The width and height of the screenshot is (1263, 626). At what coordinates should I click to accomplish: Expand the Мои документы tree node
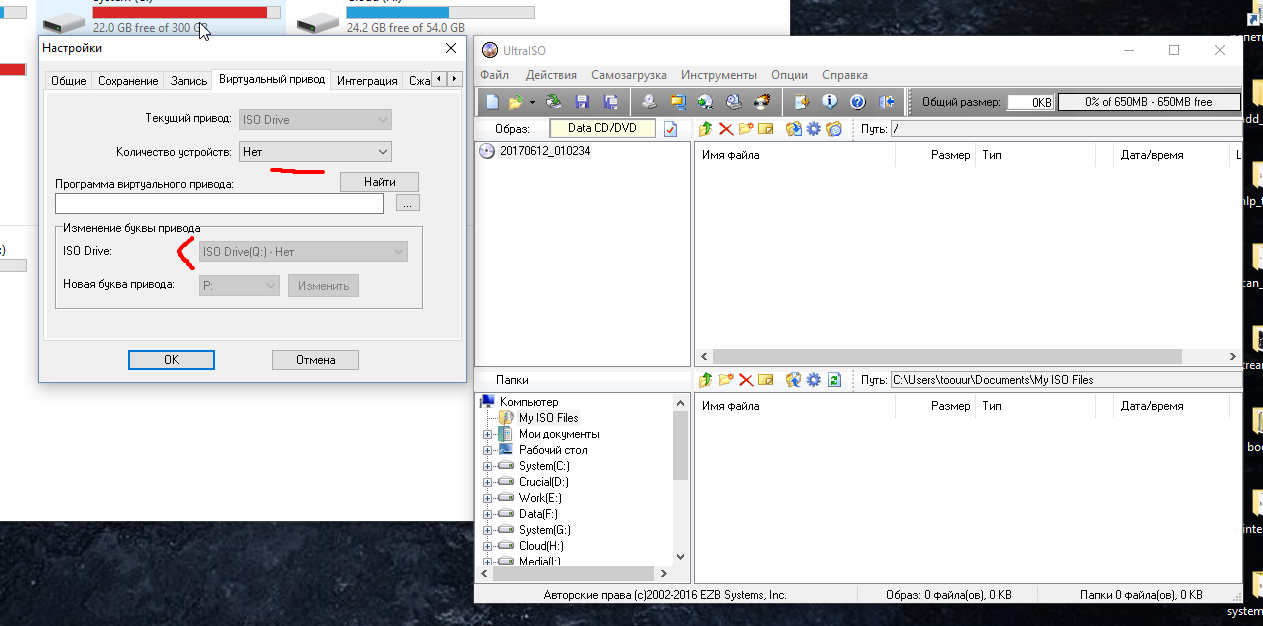click(488, 434)
